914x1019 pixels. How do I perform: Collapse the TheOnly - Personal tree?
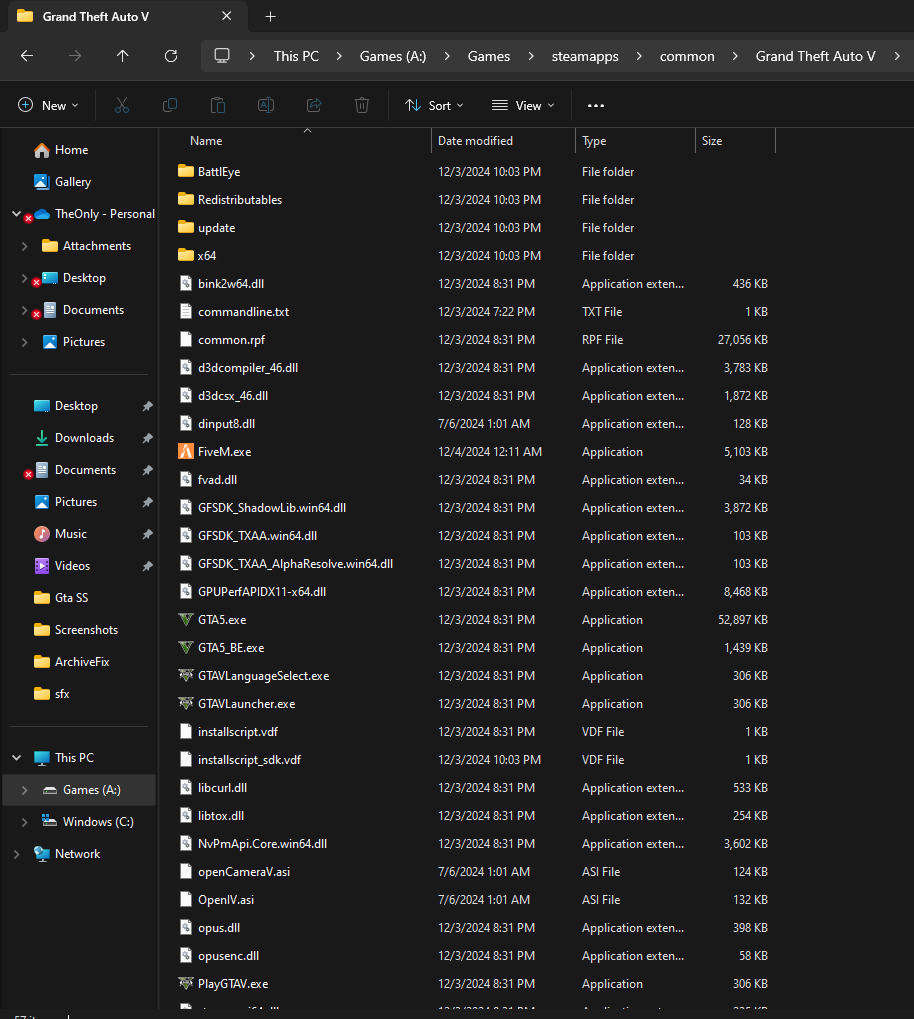click(x=16, y=214)
